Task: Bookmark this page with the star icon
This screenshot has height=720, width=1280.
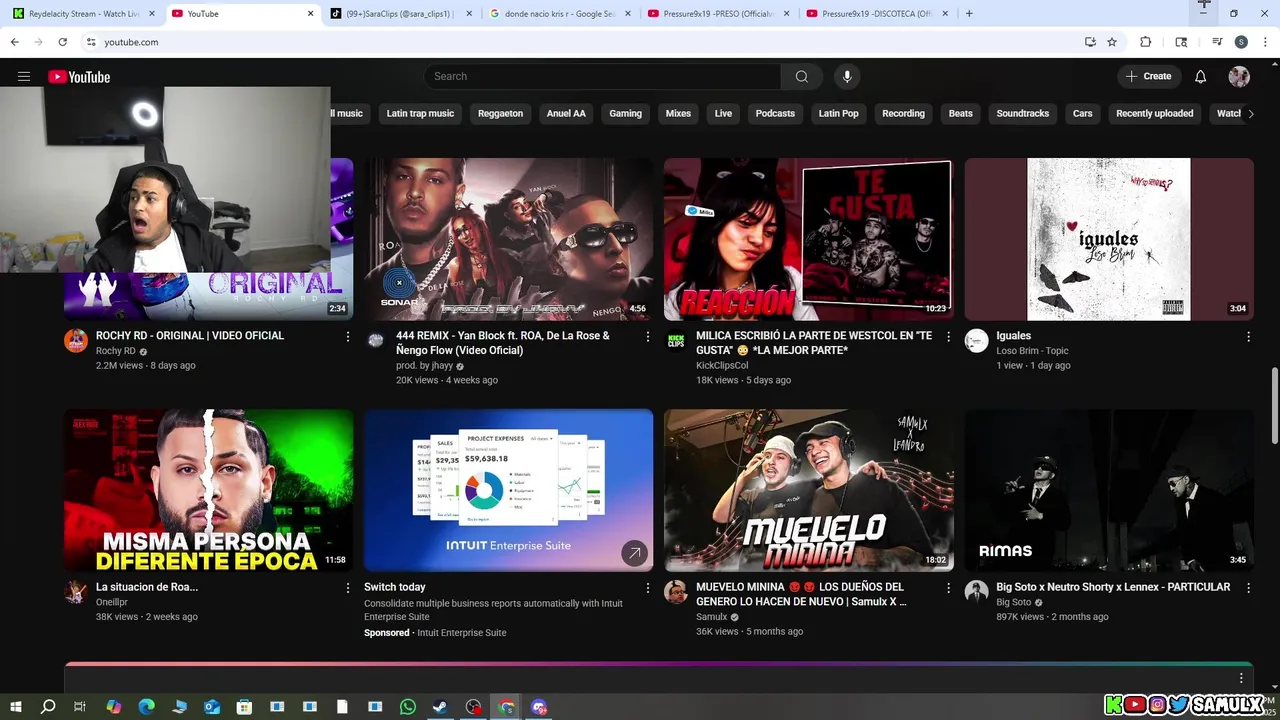Action: coord(1112,42)
